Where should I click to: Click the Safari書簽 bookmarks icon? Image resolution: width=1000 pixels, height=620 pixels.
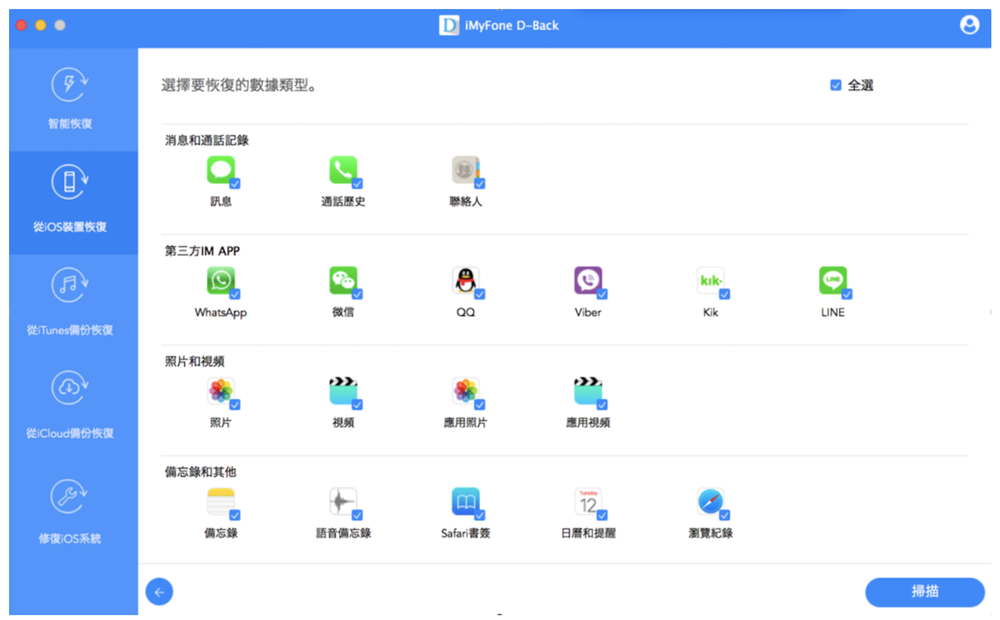point(466,502)
